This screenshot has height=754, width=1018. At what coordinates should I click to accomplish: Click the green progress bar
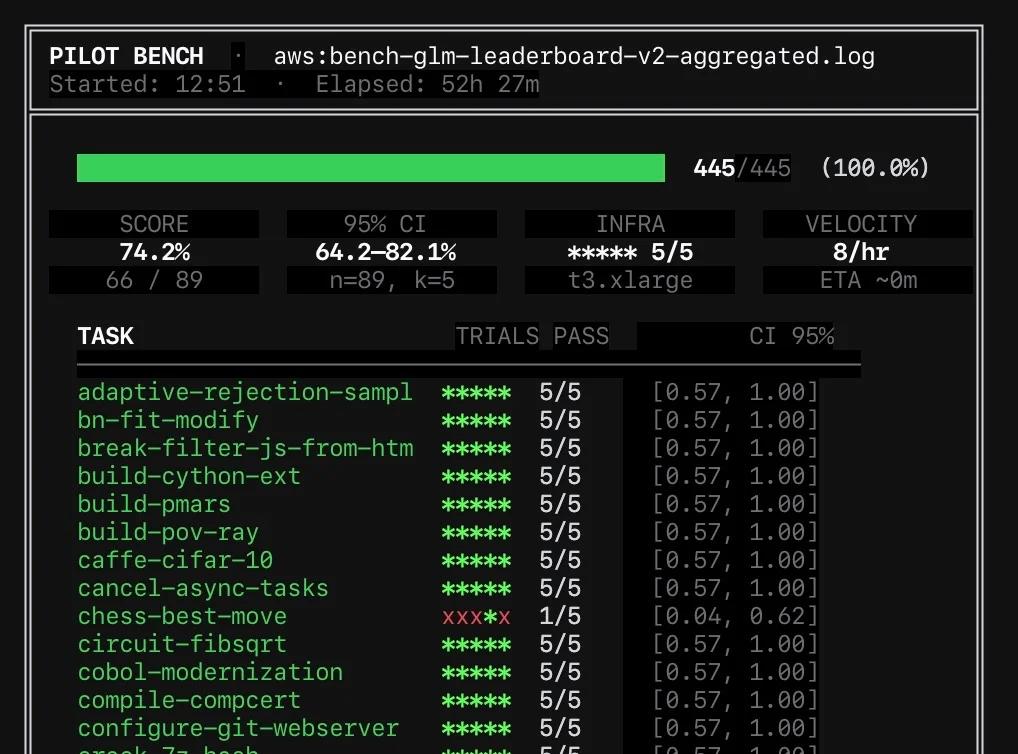370,167
